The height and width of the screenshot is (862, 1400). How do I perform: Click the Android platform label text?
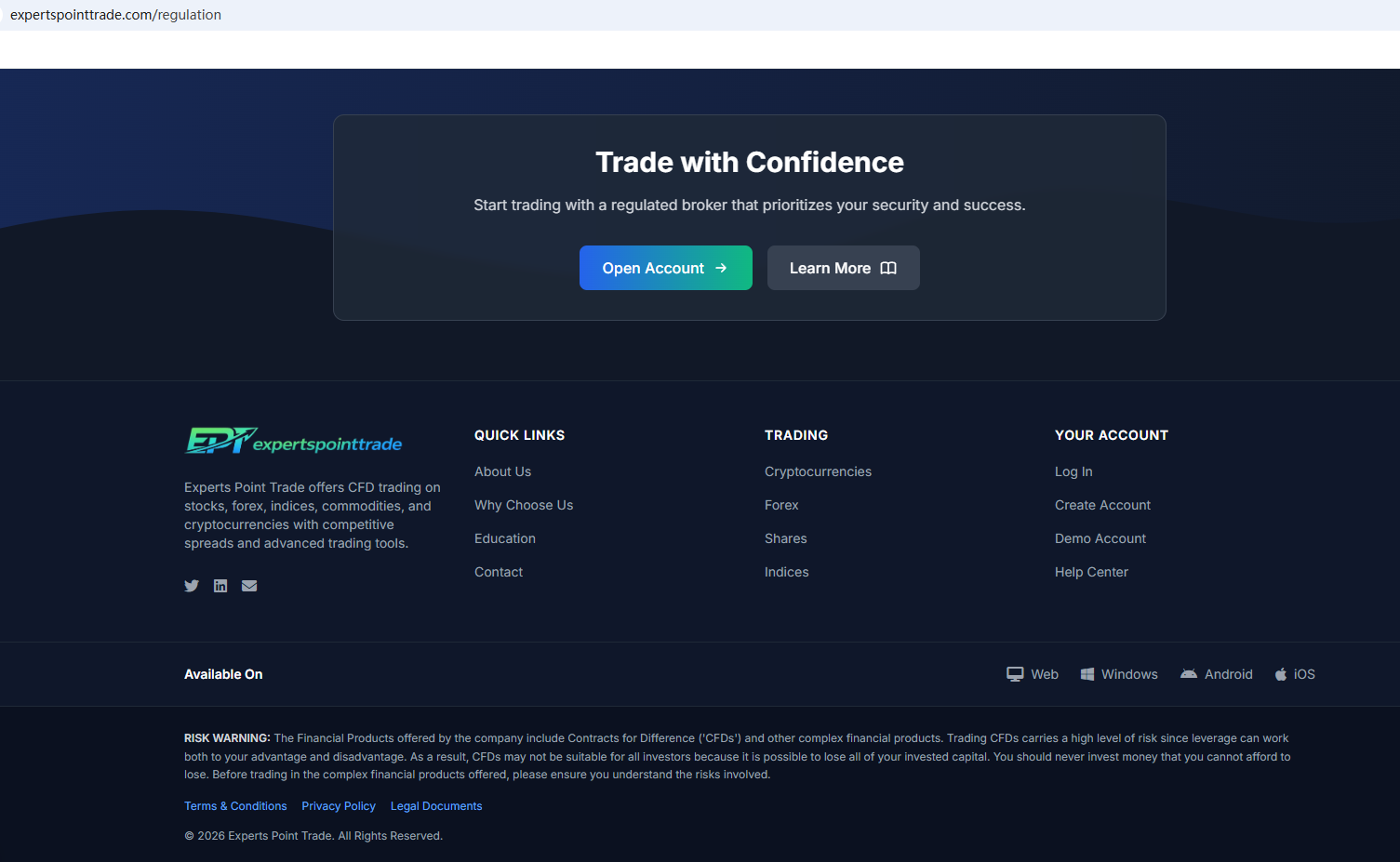pyautogui.click(x=1229, y=674)
